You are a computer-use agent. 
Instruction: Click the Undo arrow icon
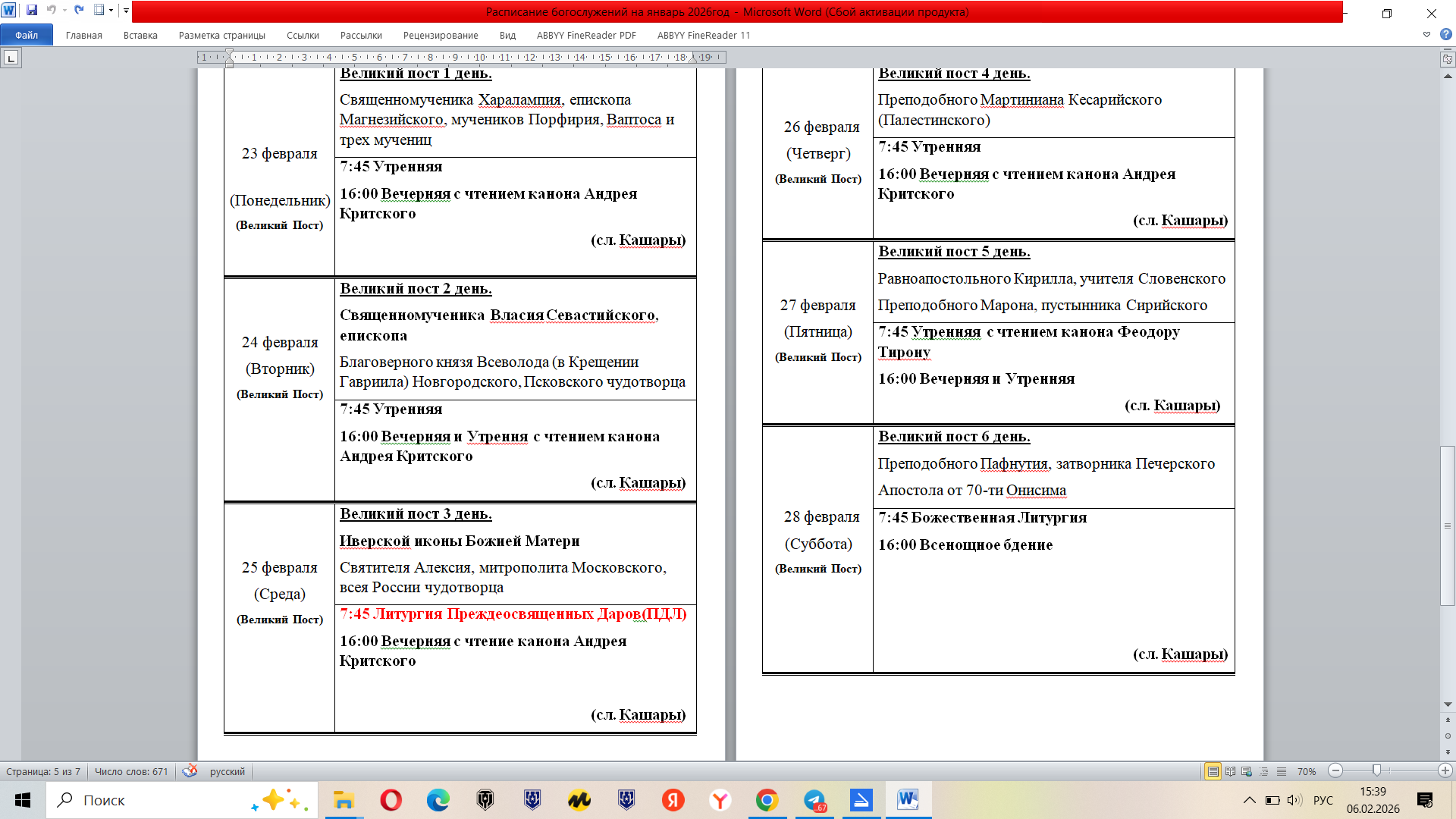click(x=51, y=11)
